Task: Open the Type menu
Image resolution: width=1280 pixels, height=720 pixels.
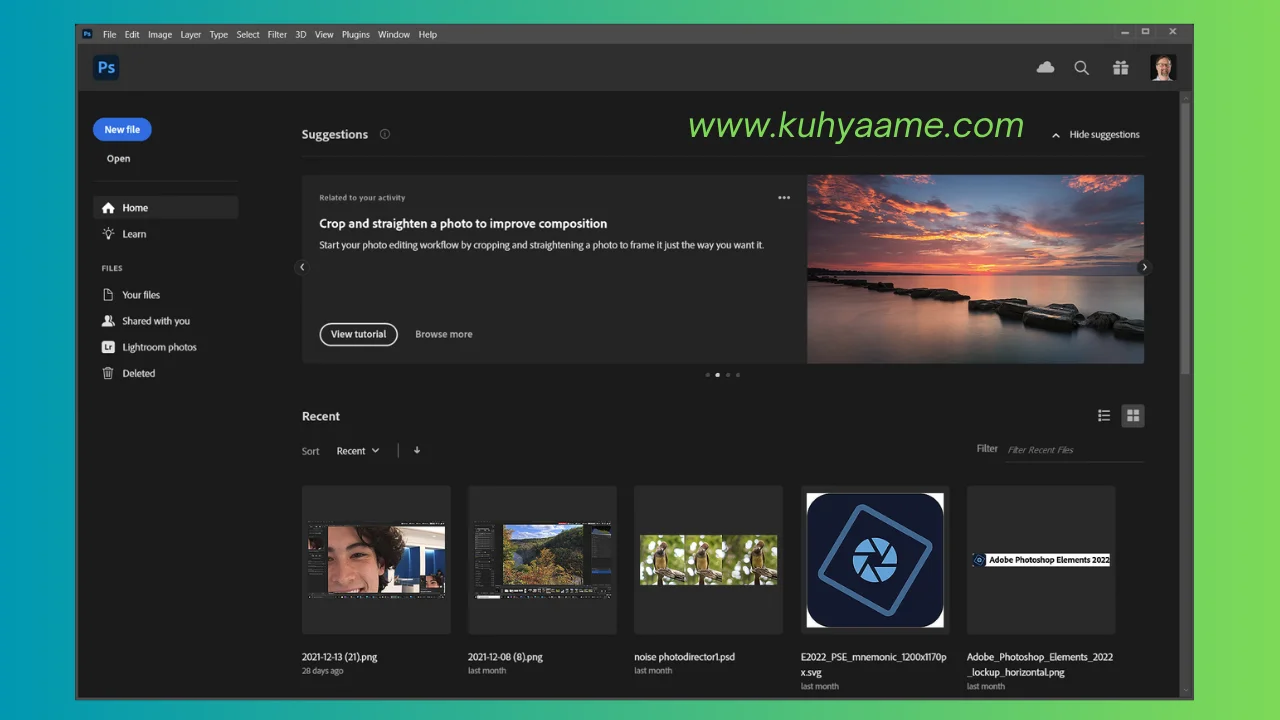Action: [219, 34]
